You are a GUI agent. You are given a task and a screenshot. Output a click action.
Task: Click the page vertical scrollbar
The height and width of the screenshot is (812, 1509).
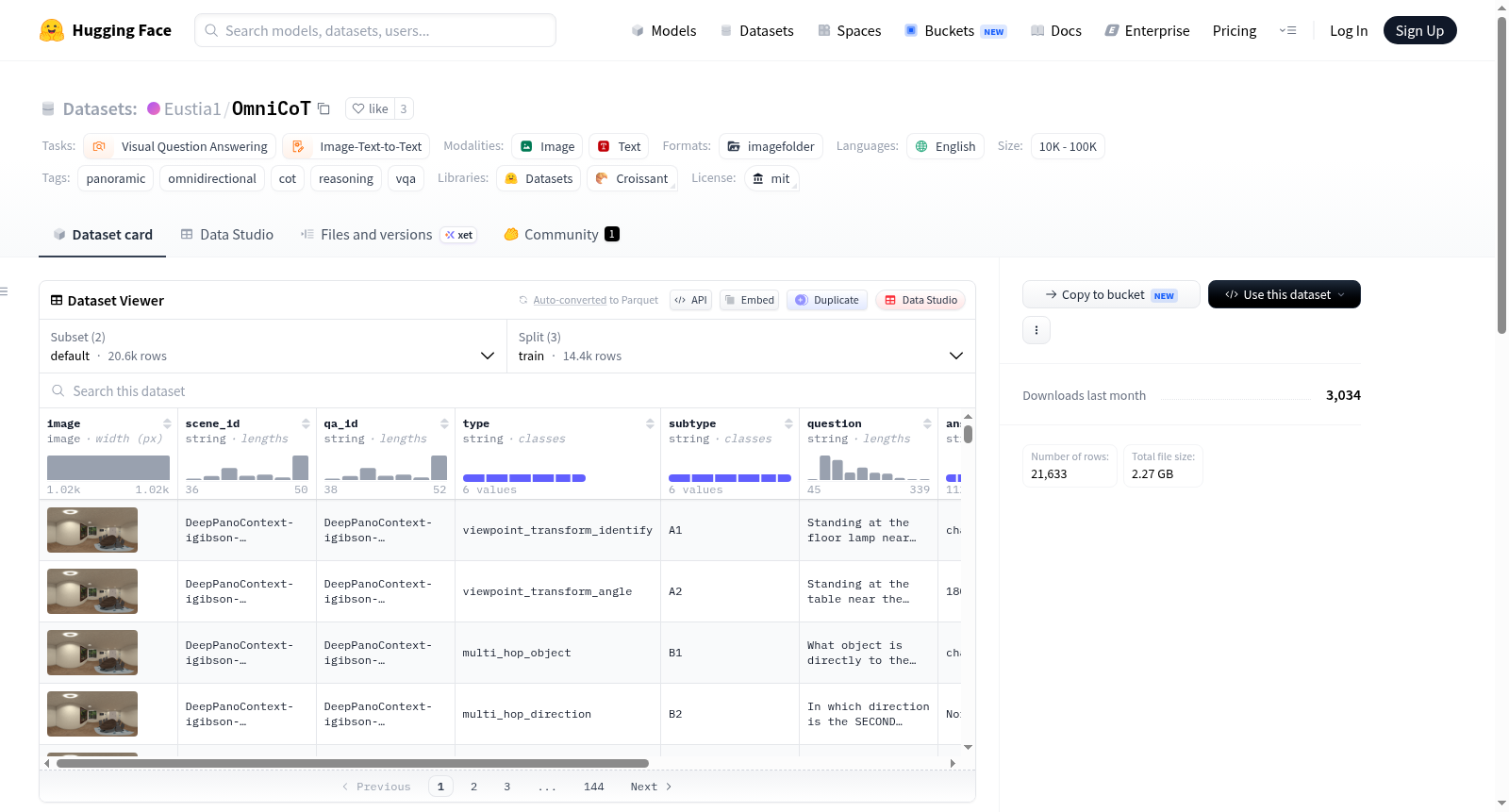[x=1501, y=174]
